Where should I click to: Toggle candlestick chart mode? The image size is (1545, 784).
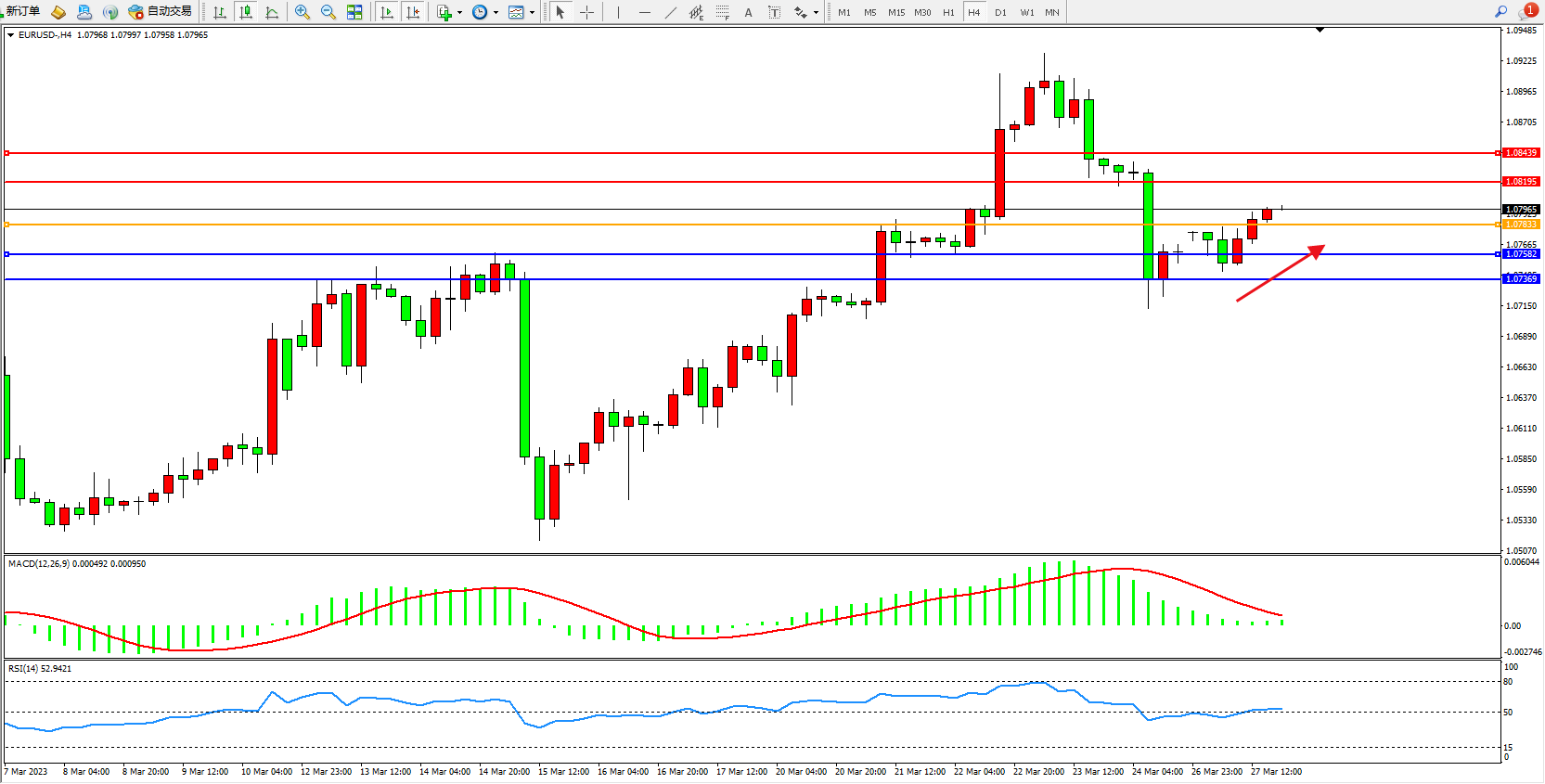click(x=246, y=12)
